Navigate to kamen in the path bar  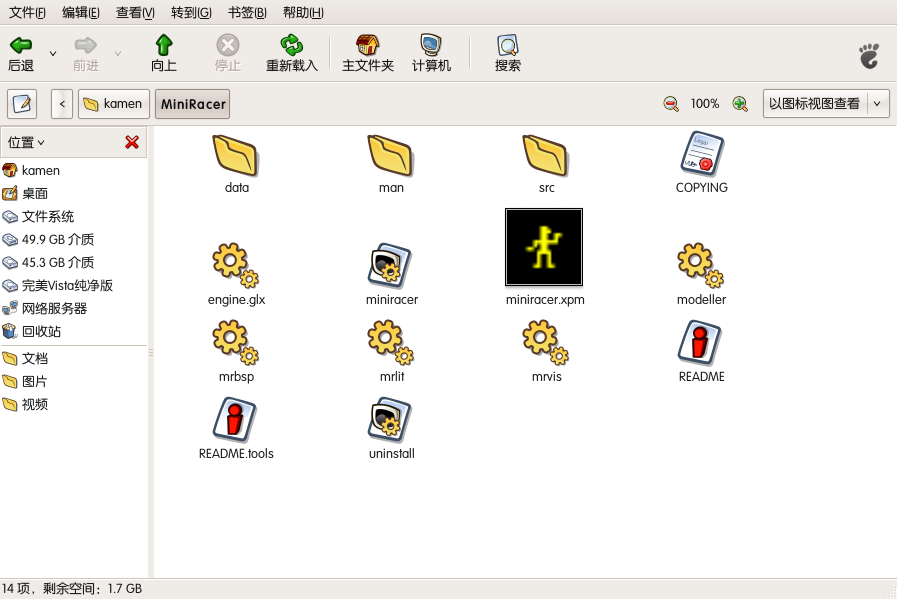(x=114, y=104)
